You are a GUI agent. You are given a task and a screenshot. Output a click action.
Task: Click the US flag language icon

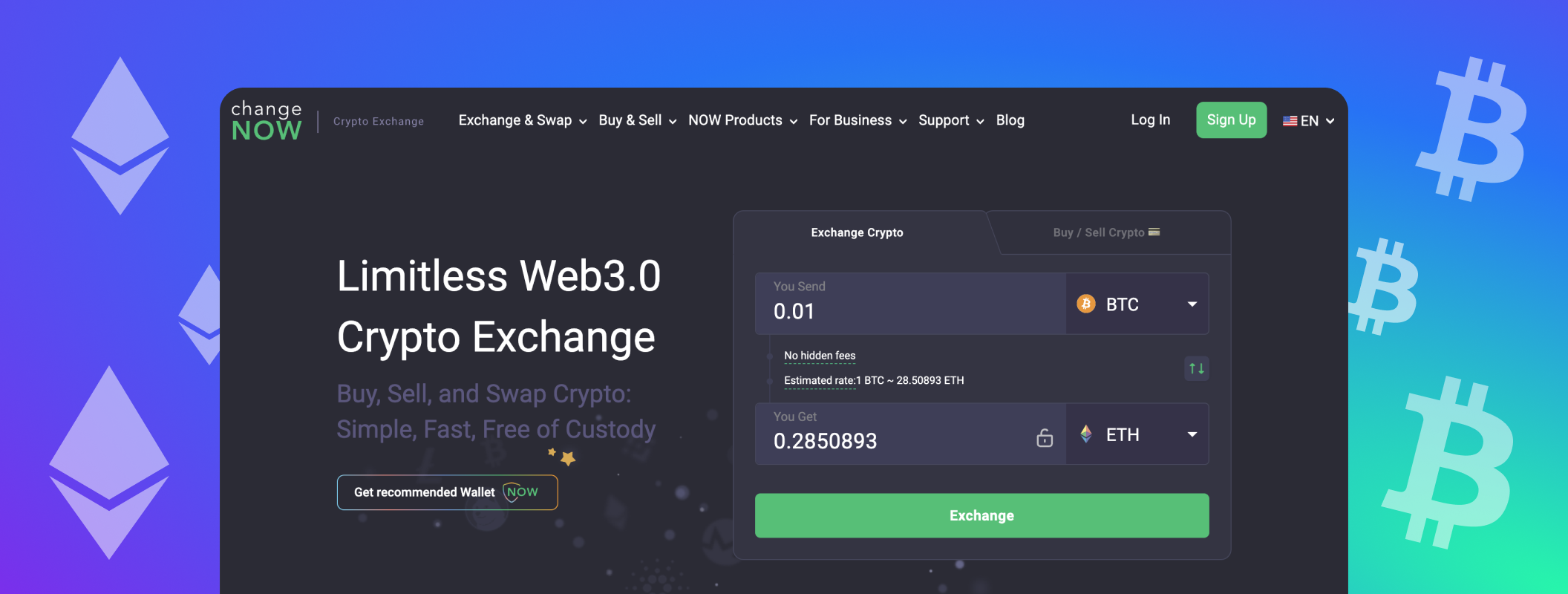[x=1290, y=121]
